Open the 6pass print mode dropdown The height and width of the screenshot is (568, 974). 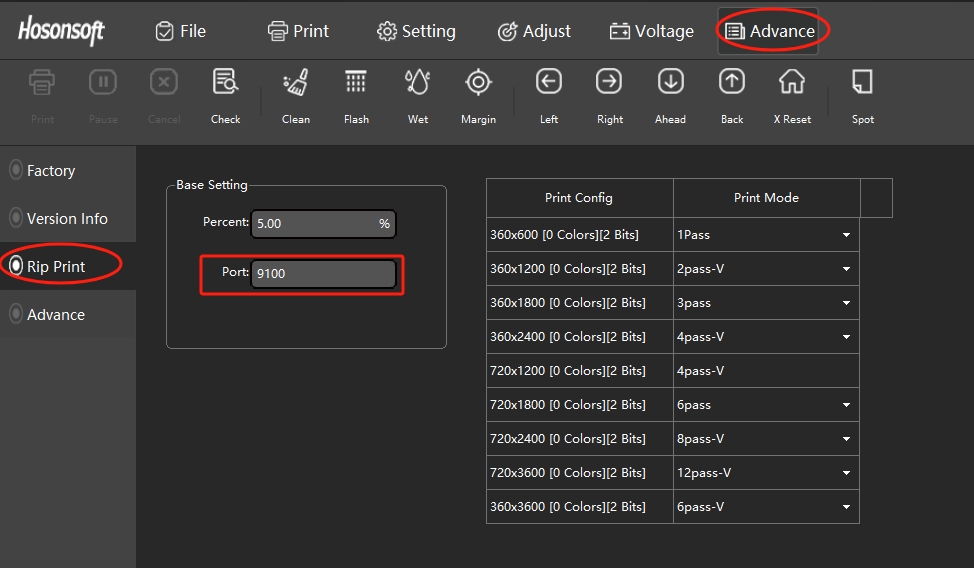click(x=846, y=405)
